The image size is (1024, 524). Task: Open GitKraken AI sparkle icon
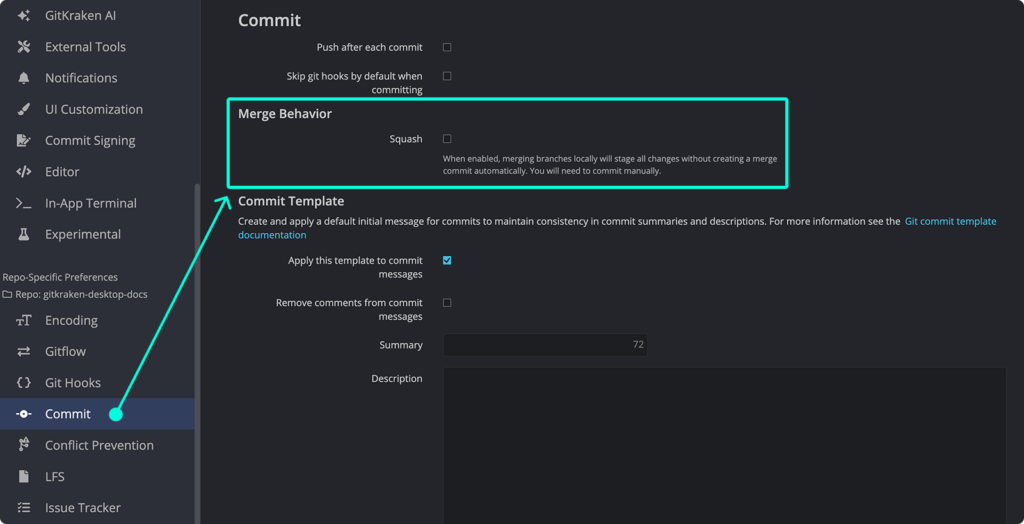click(x=24, y=15)
